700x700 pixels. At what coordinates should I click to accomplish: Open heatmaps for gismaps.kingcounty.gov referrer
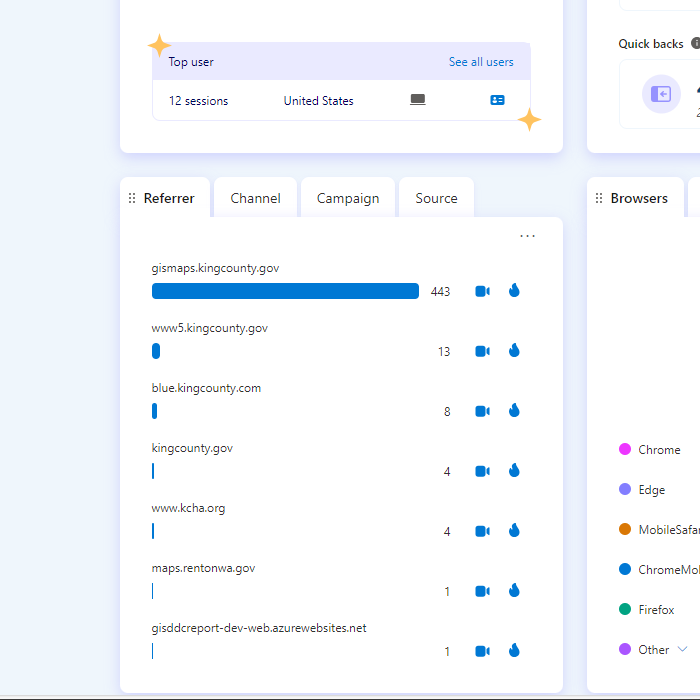click(514, 291)
